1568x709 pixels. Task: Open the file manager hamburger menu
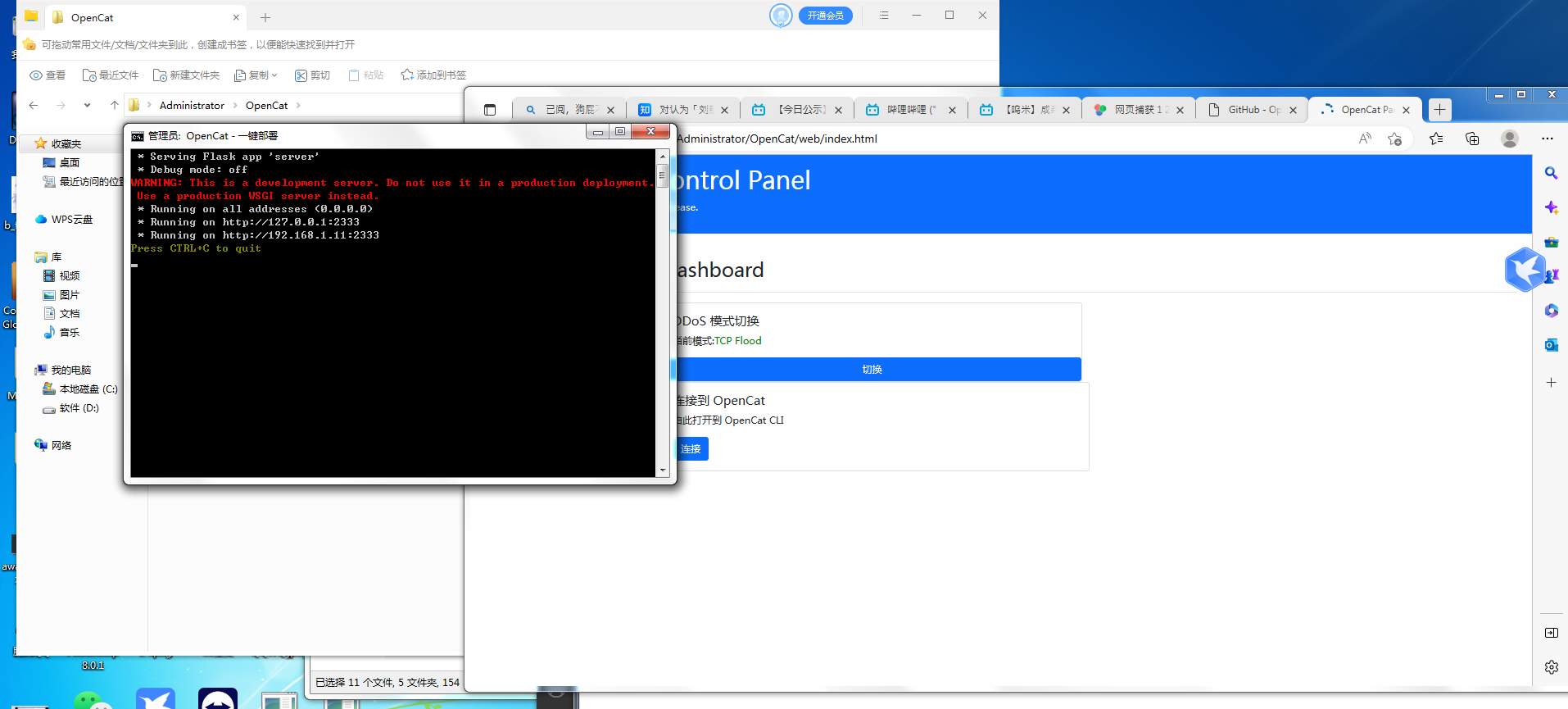pos(884,16)
